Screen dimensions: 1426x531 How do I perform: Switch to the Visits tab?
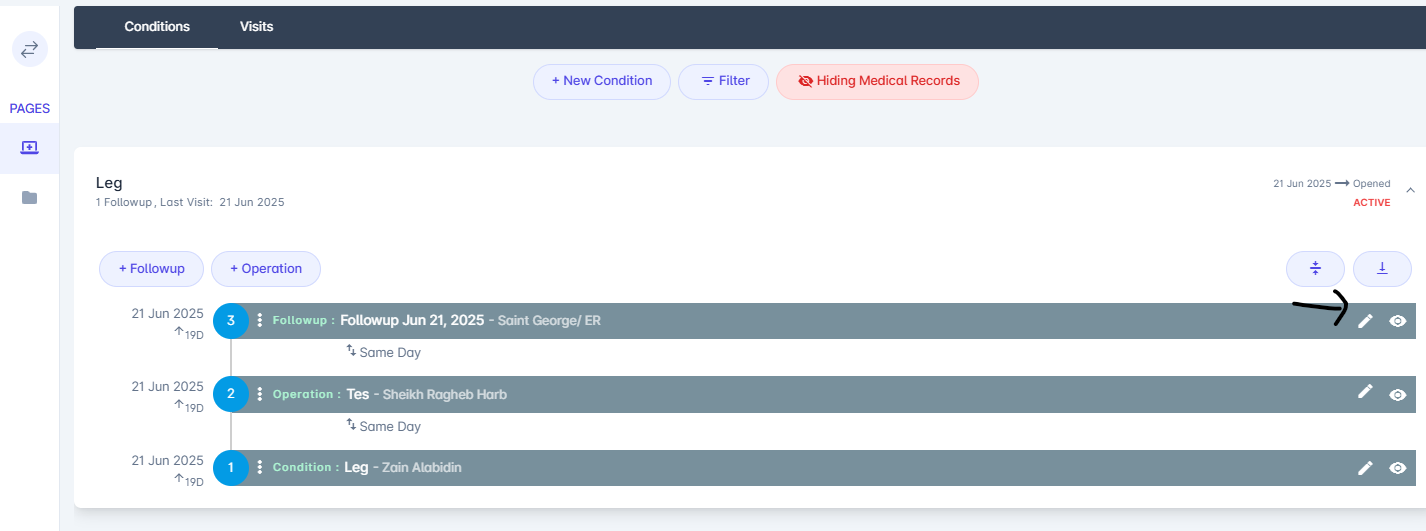(x=256, y=27)
